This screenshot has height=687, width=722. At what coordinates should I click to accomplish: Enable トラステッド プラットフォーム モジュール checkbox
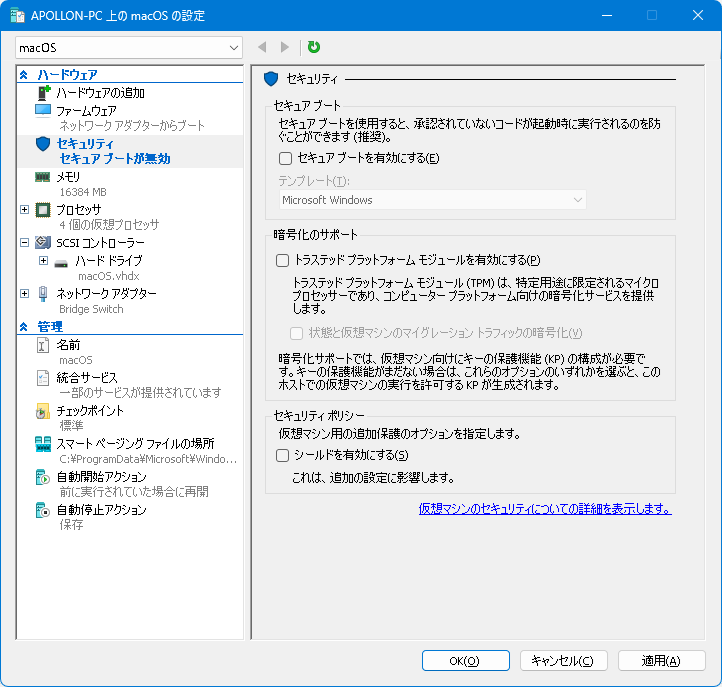pos(282,261)
